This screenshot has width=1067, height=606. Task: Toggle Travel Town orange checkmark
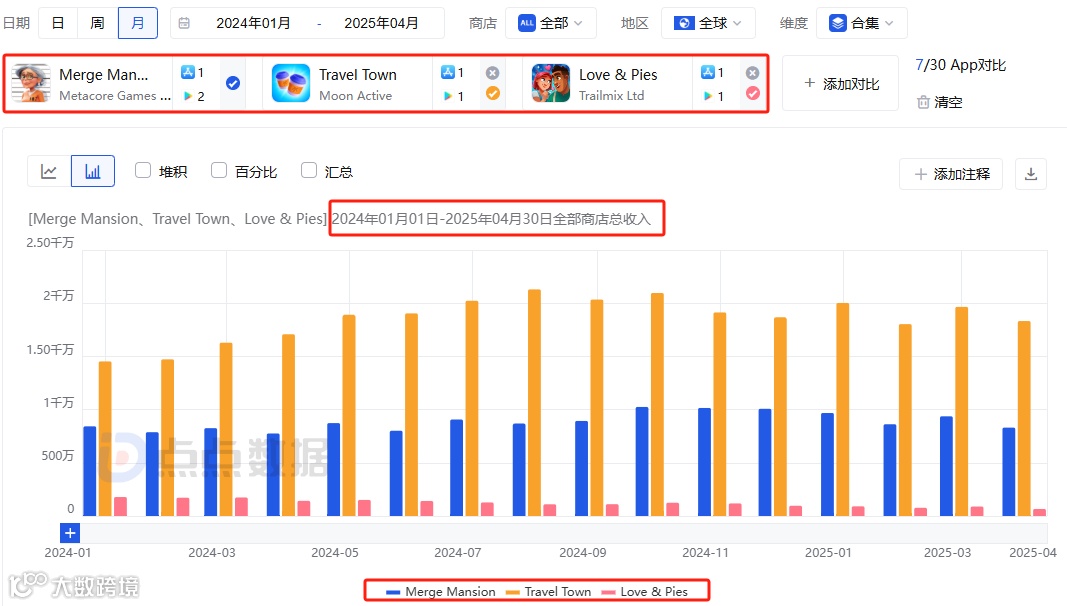point(493,93)
